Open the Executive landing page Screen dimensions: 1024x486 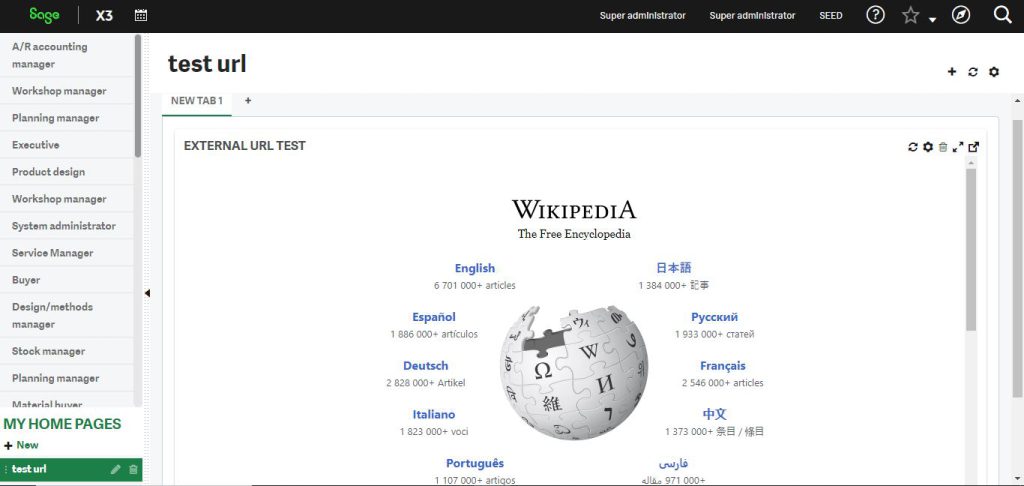tap(67, 145)
